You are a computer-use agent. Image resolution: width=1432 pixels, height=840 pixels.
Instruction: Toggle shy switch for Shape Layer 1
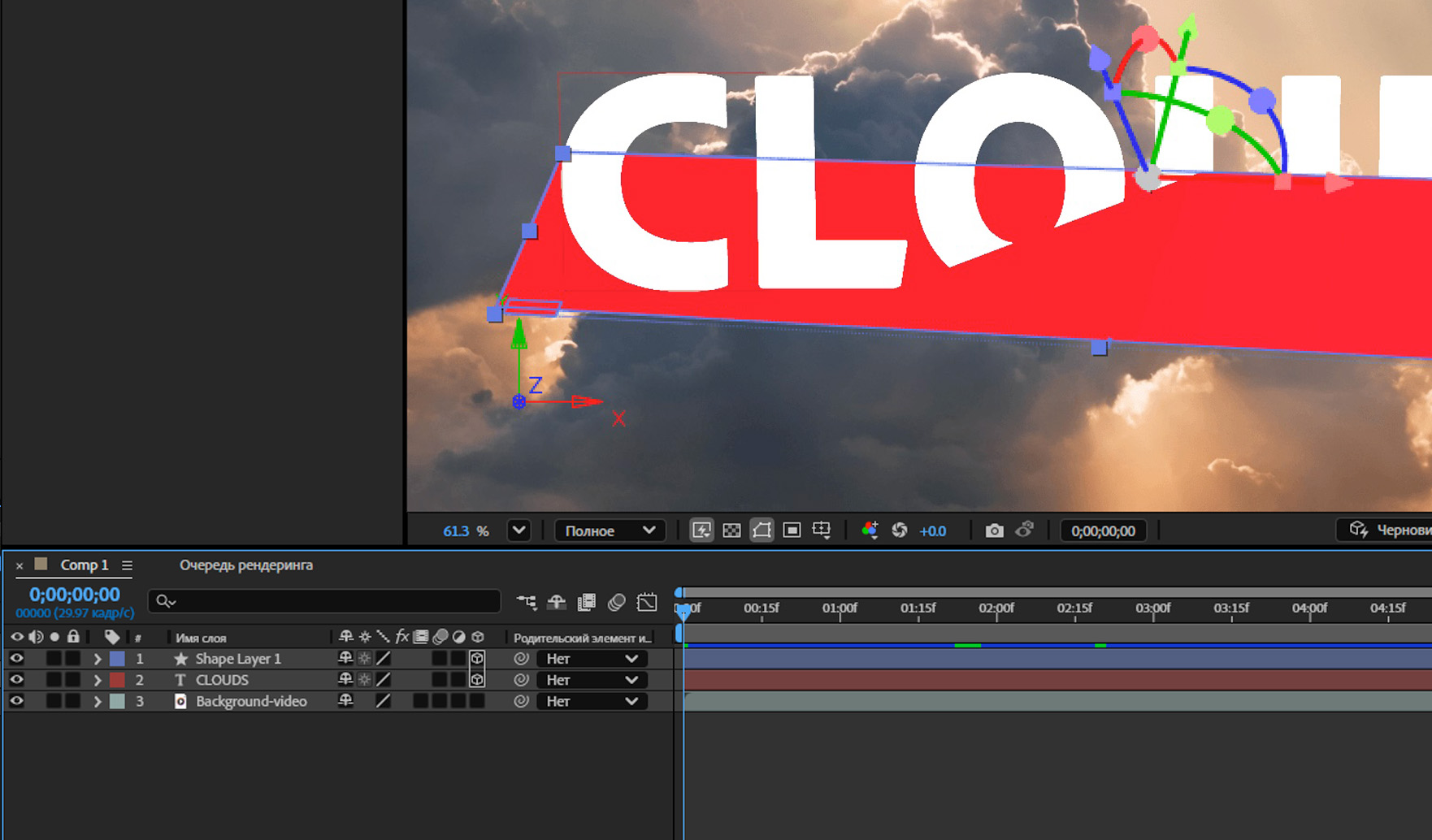click(x=345, y=659)
